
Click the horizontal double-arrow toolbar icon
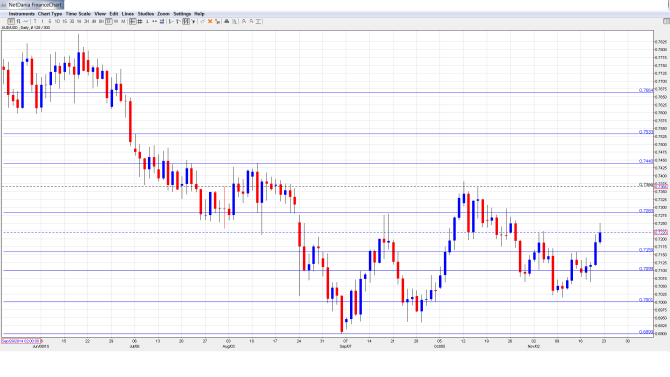(154, 21)
